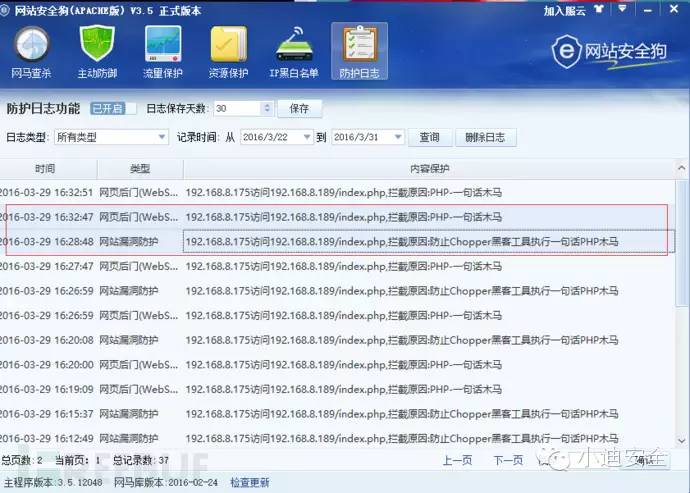Open the IP黑白名单 router module
690x493 pixels.
[294, 53]
